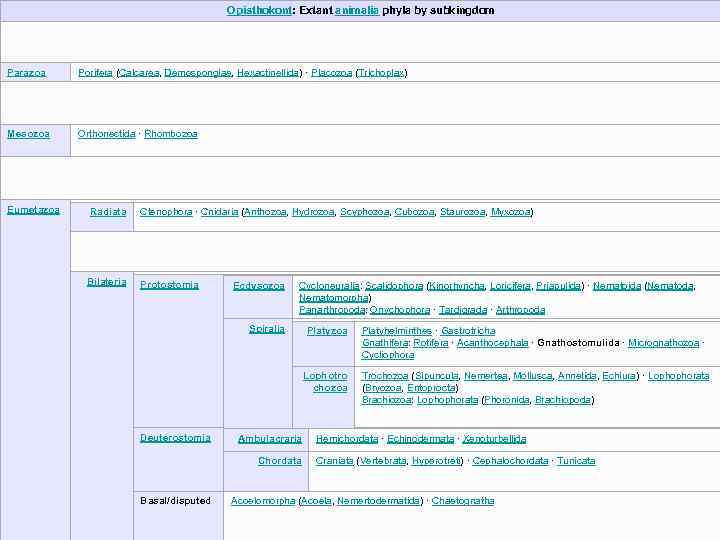Image resolution: width=720 pixels, height=540 pixels.
Task: Go to the Vertebrata page
Action: click(x=383, y=460)
